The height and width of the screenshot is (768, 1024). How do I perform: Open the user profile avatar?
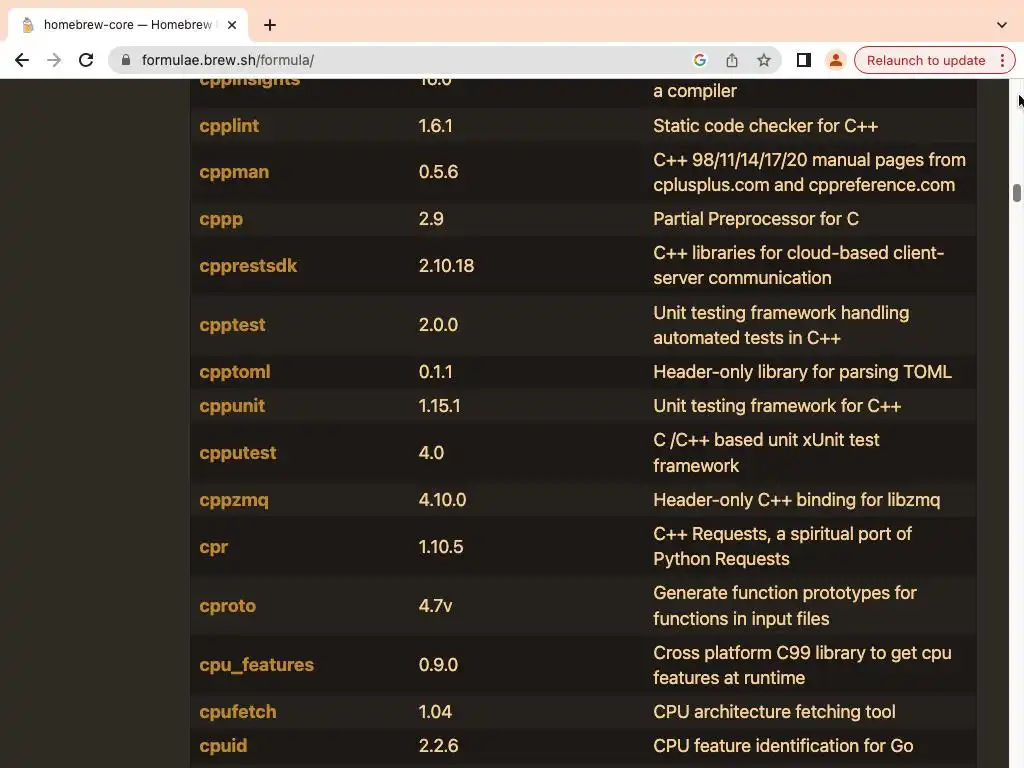(x=835, y=60)
